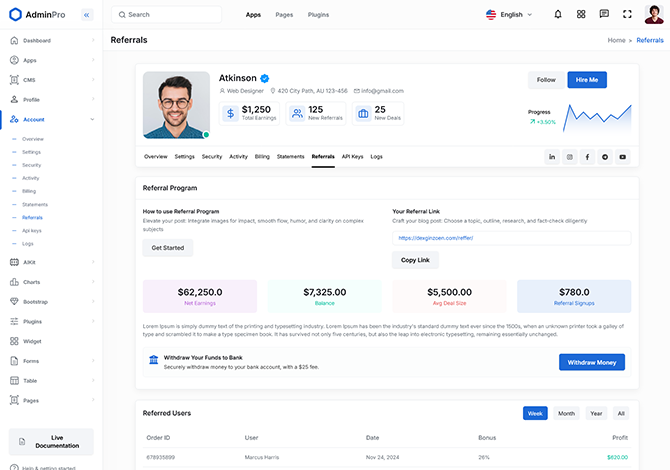Click the Facebook social icon
The height and width of the screenshot is (470, 670).
587,157
